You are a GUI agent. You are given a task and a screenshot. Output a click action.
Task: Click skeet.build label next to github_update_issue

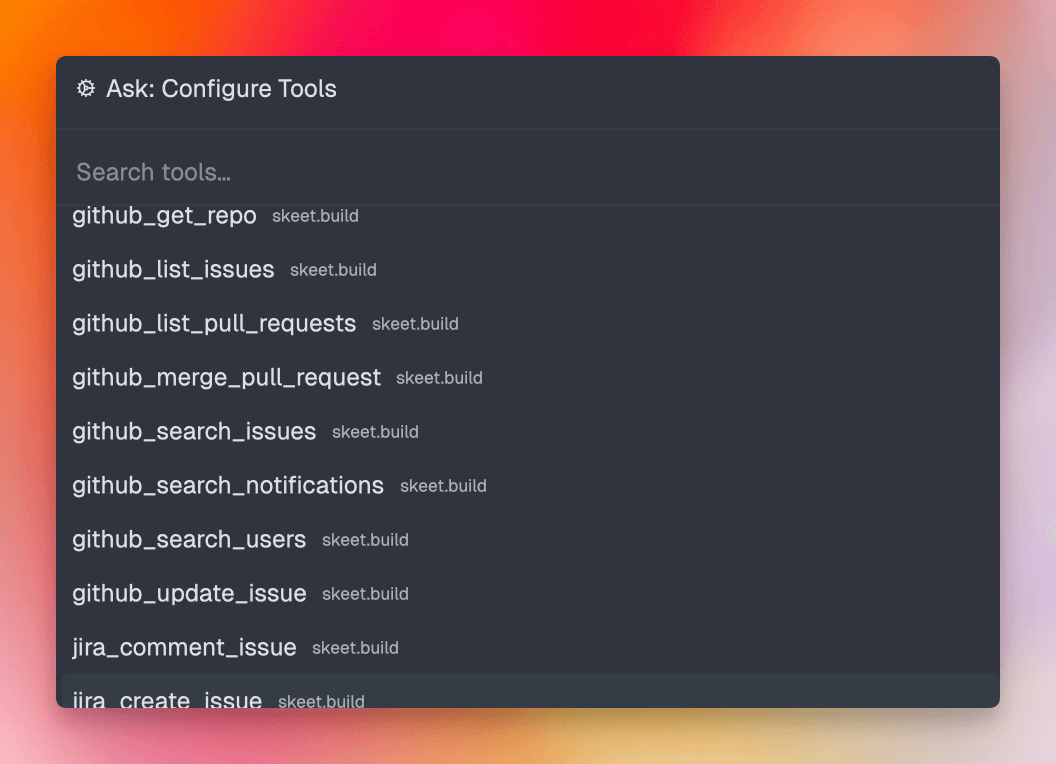coord(365,594)
